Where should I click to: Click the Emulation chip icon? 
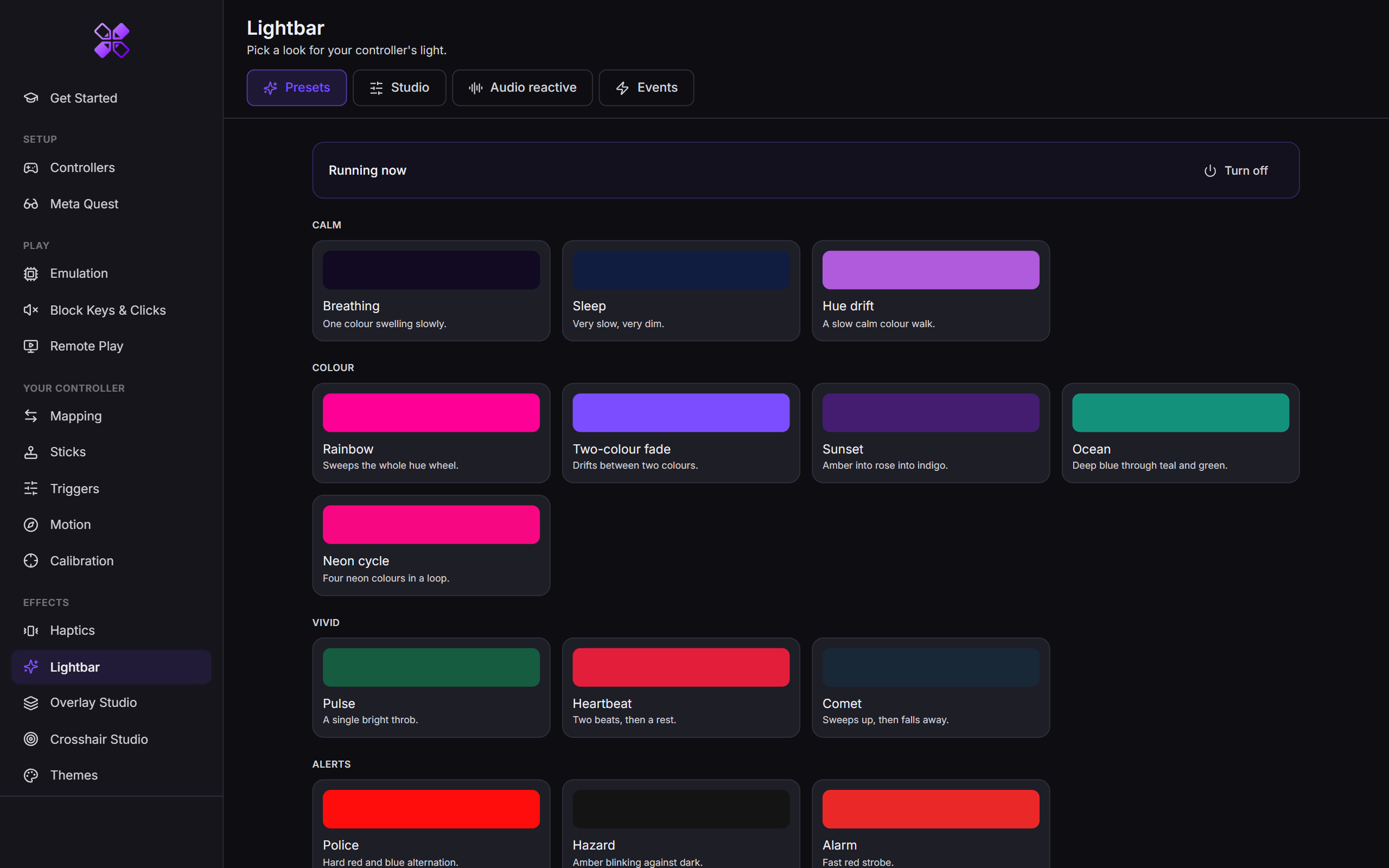click(x=31, y=274)
